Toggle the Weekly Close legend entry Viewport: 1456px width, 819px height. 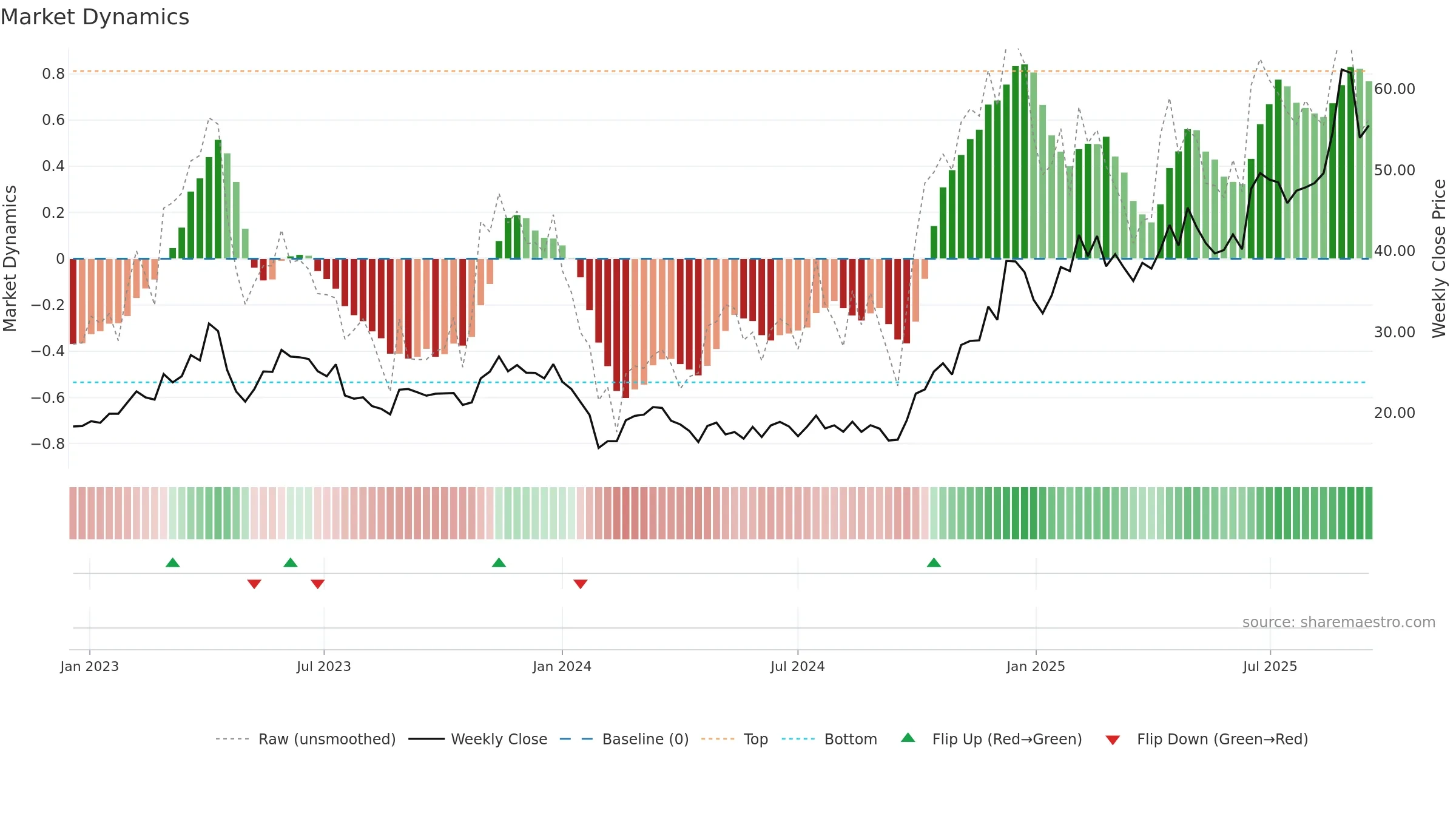[x=477, y=739]
